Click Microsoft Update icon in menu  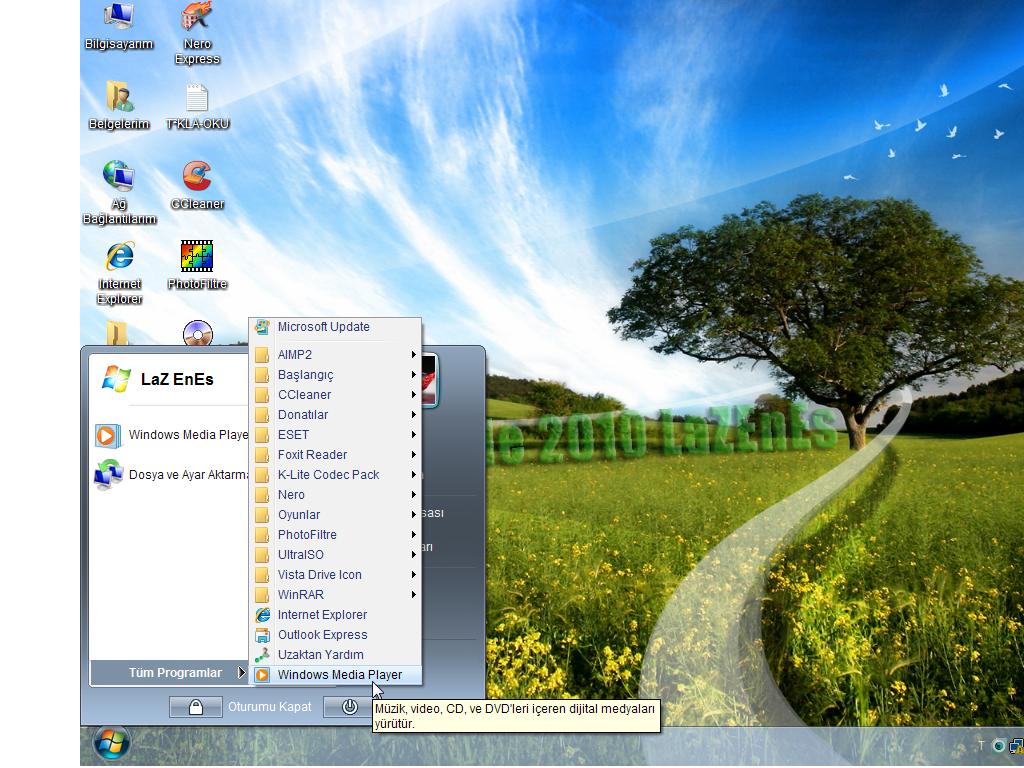(x=262, y=327)
